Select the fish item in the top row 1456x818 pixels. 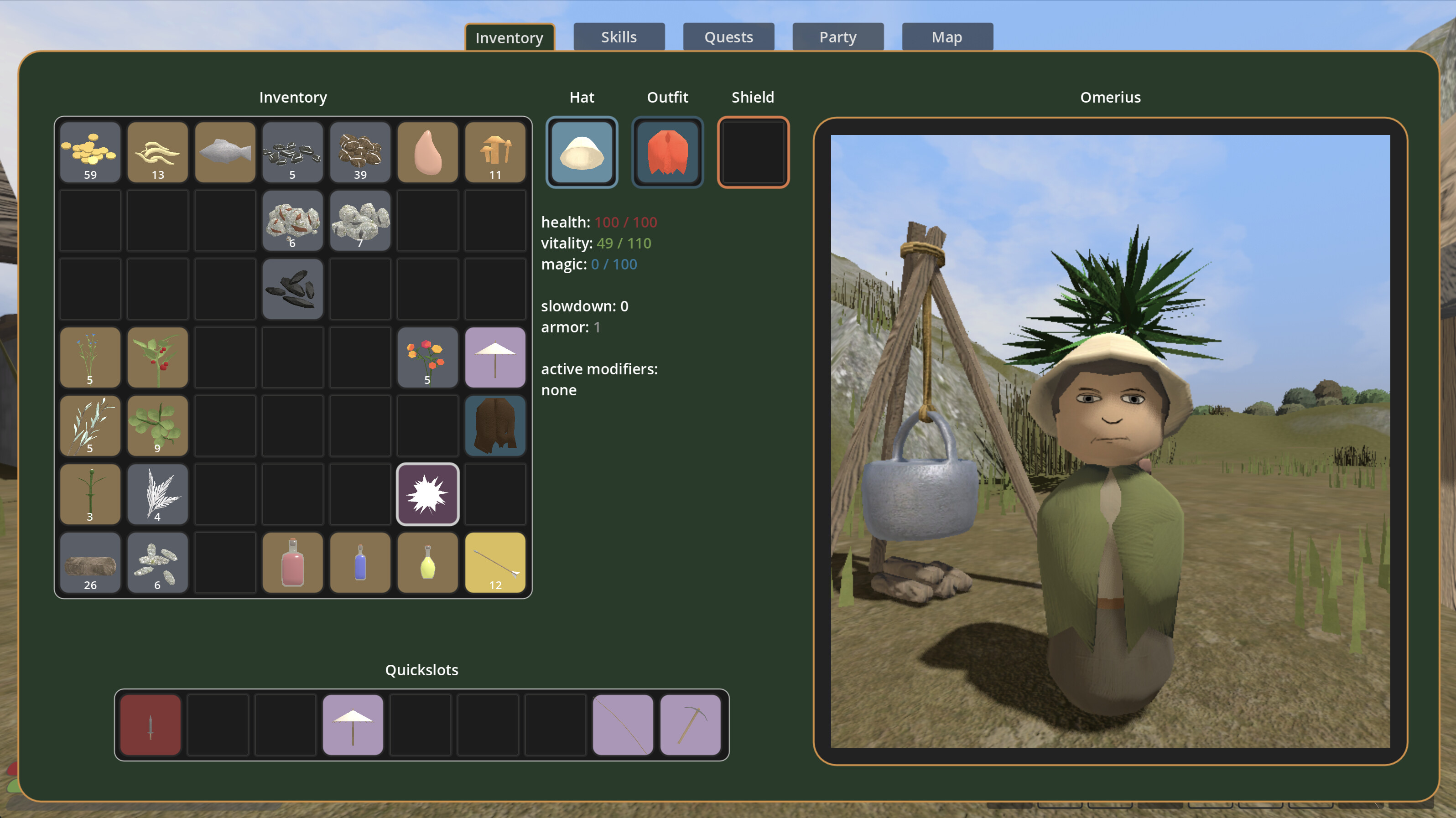tap(225, 153)
